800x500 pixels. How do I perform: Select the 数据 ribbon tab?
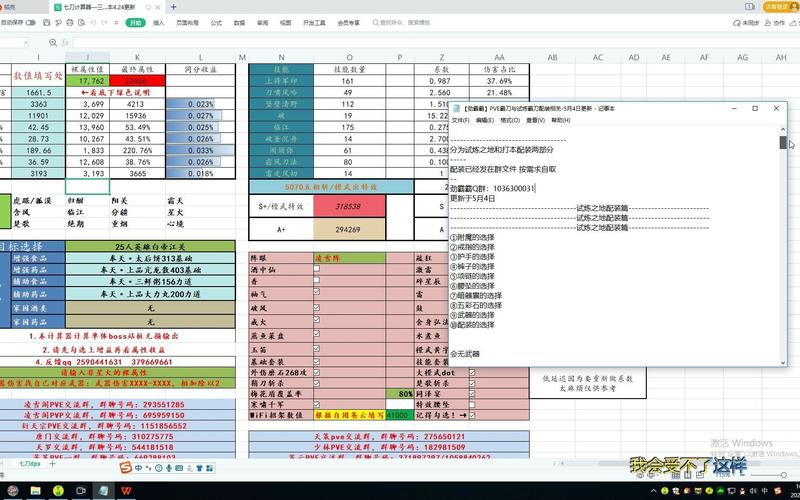(239, 23)
